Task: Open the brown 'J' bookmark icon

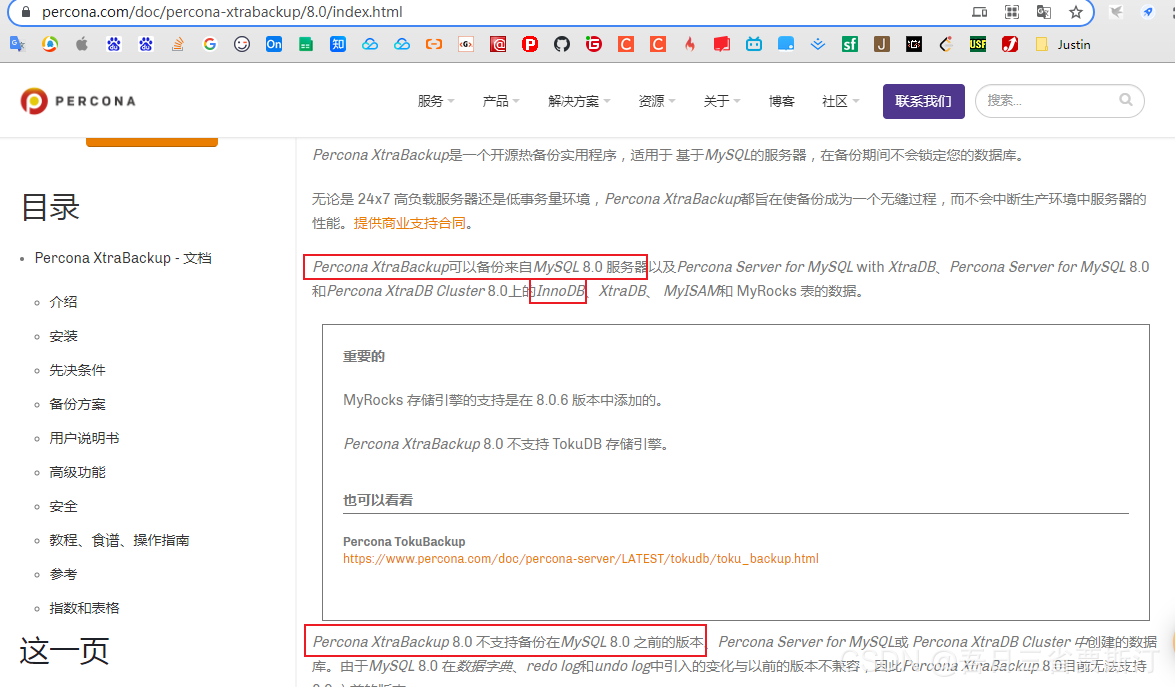Action: click(x=882, y=44)
